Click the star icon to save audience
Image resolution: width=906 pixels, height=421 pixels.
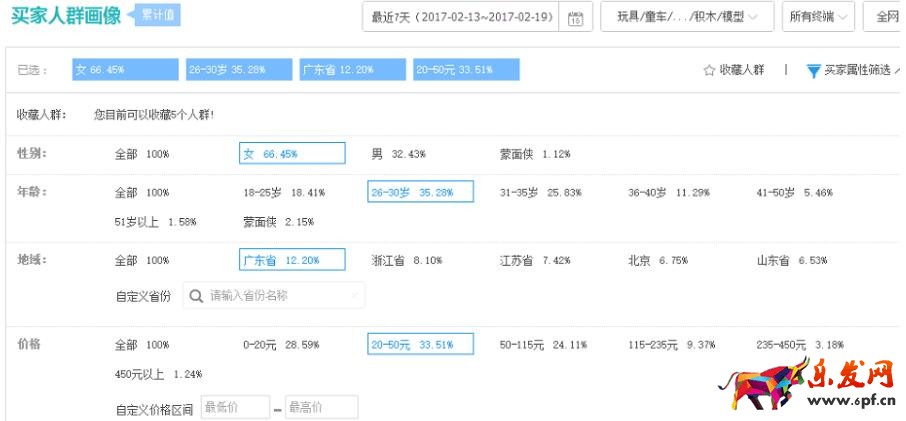(x=709, y=70)
